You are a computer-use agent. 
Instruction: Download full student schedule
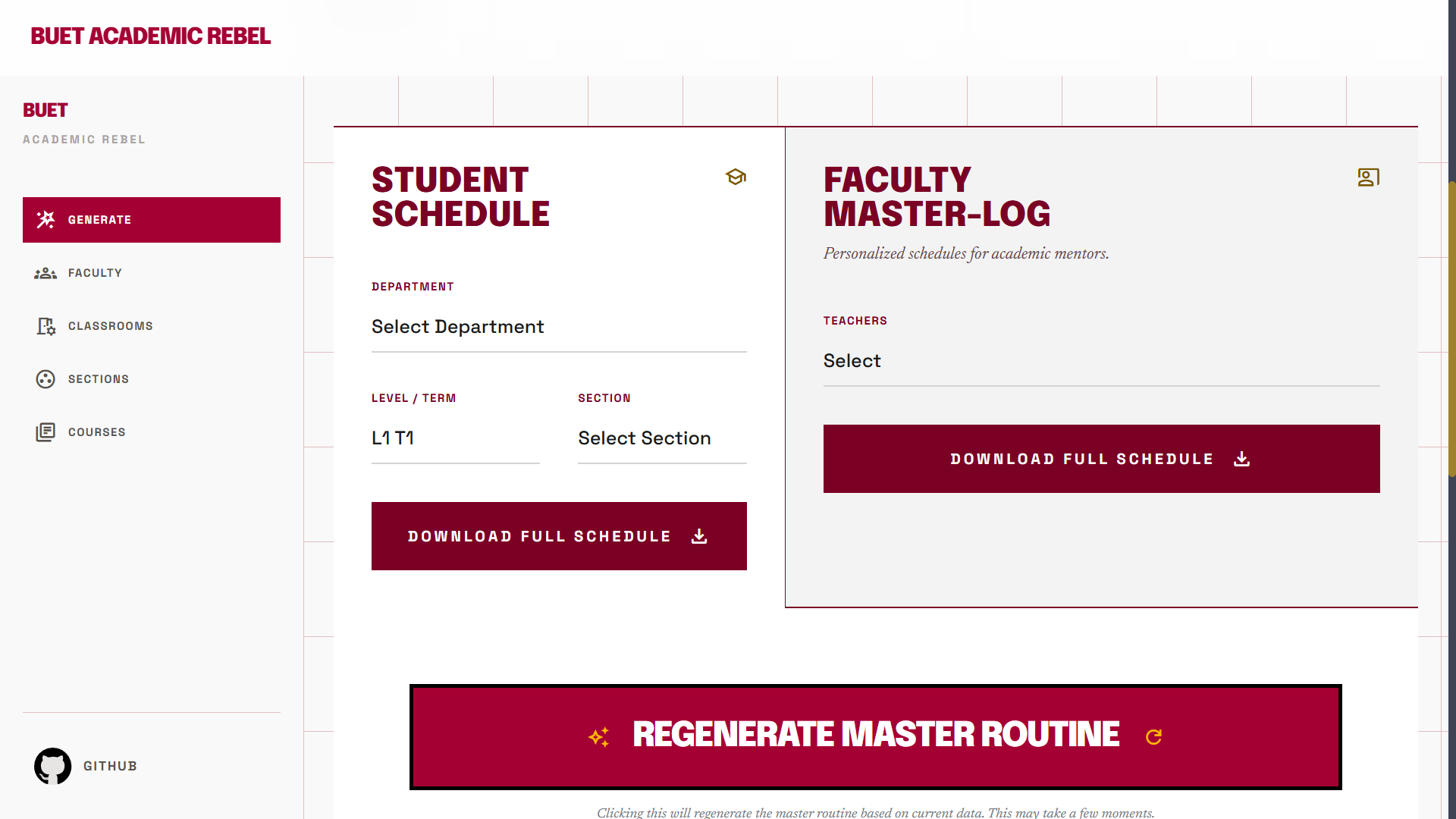tap(559, 536)
